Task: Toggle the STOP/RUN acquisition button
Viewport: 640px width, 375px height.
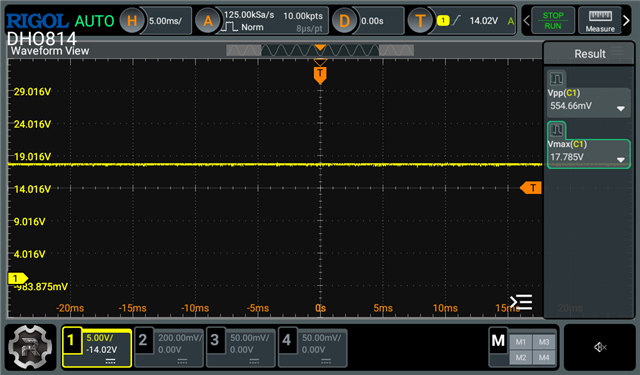Action: (x=553, y=20)
